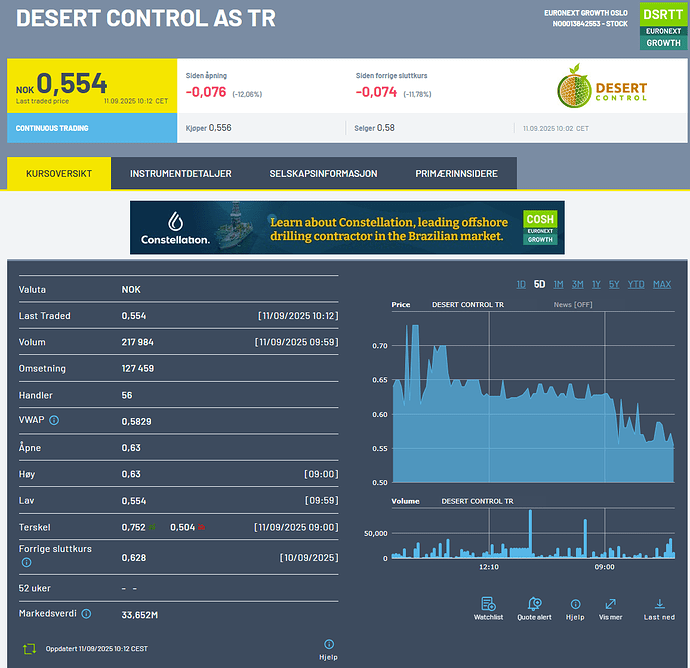Select the MAX chart range
Screen dimensions: 690x668
[662, 284]
